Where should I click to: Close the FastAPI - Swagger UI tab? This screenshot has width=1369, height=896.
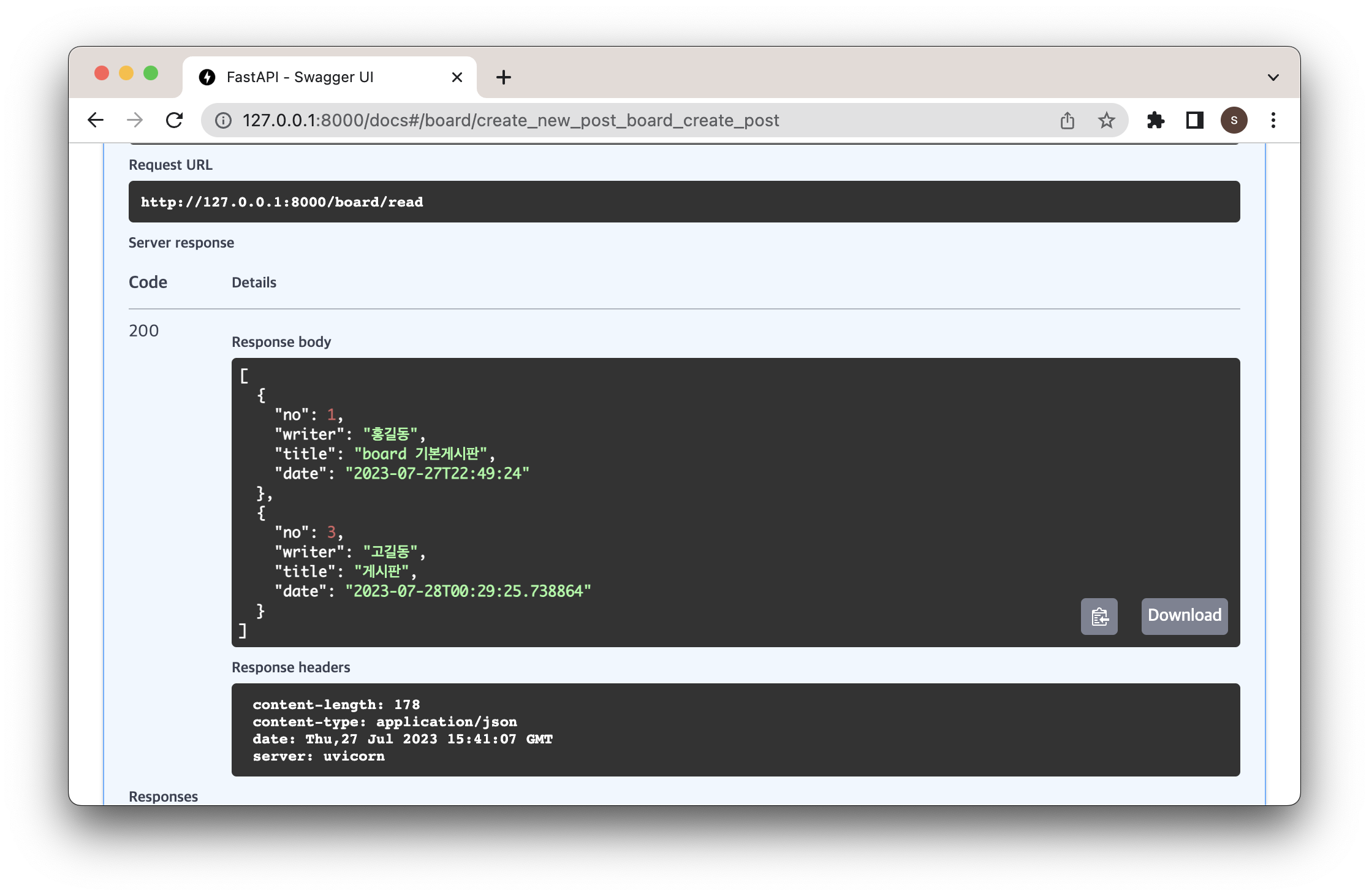coord(457,77)
